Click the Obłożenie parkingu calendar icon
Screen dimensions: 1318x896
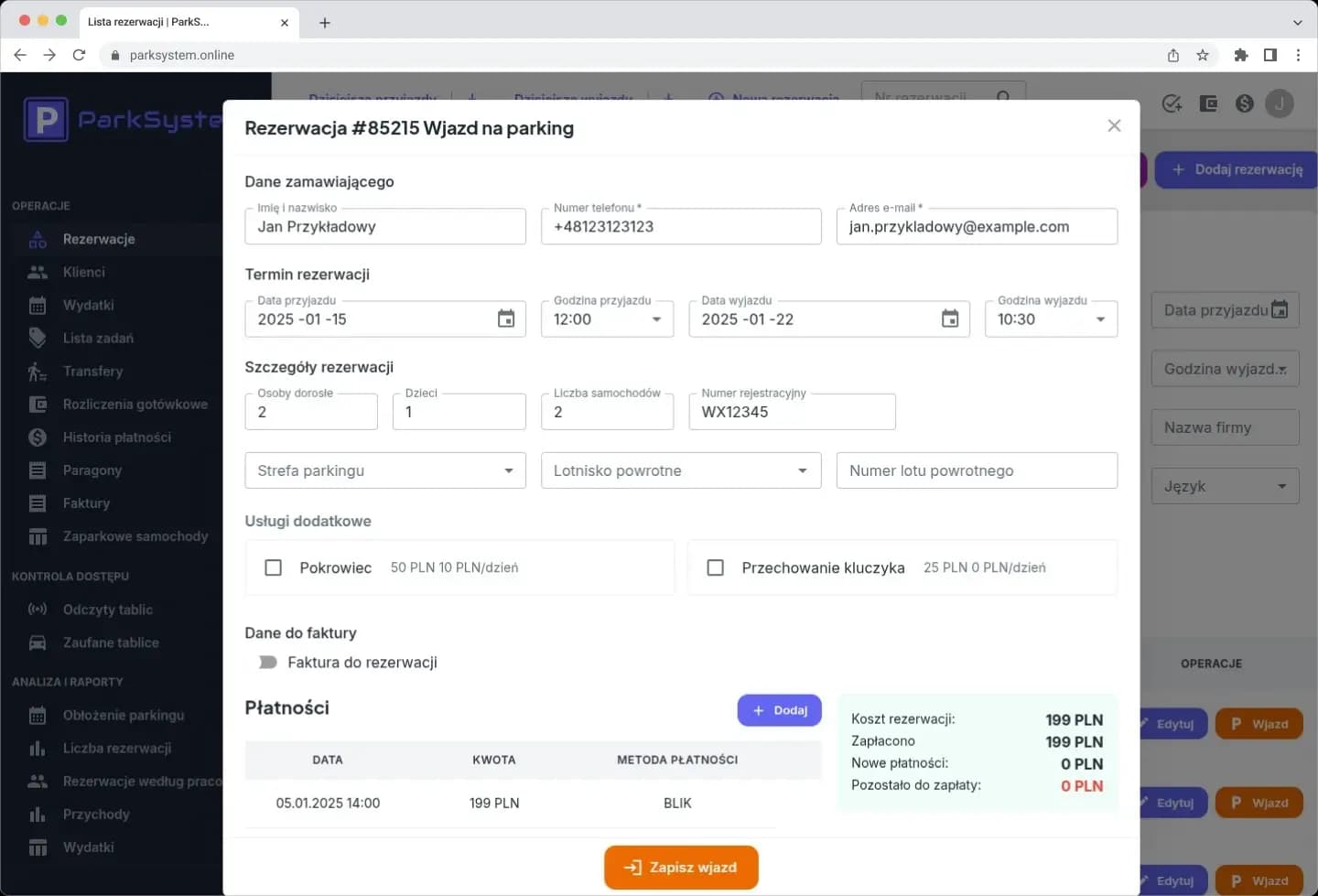[x=38, y=715]
